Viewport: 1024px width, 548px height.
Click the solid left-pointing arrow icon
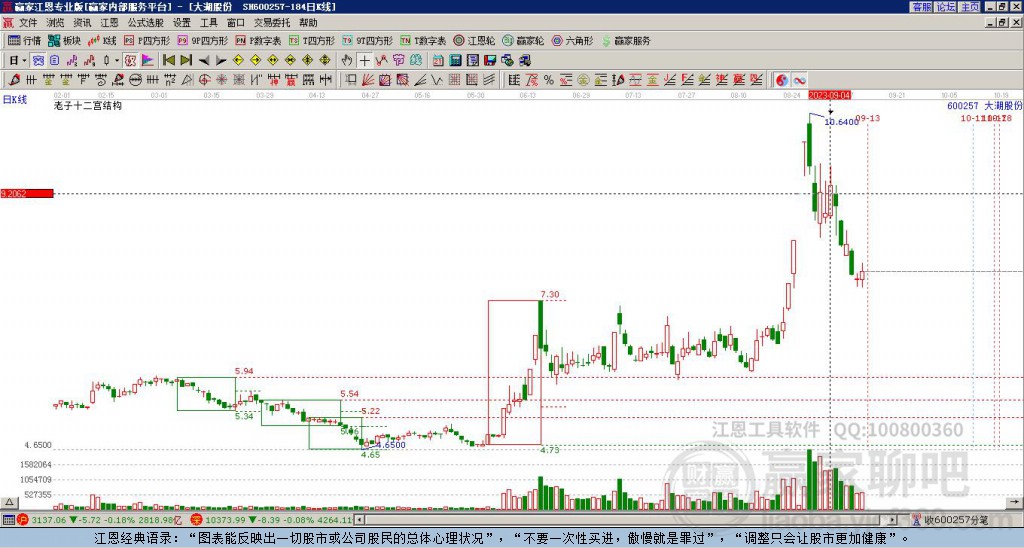pos(204,60)
